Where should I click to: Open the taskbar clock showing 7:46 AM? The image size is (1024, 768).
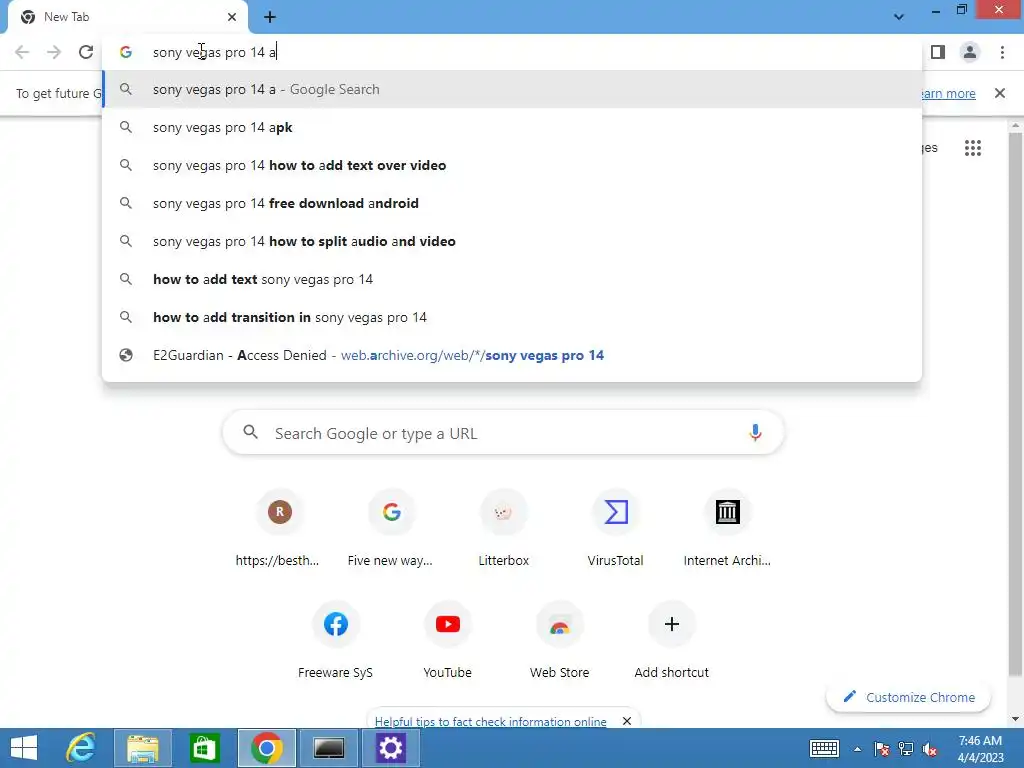[980, 748]
